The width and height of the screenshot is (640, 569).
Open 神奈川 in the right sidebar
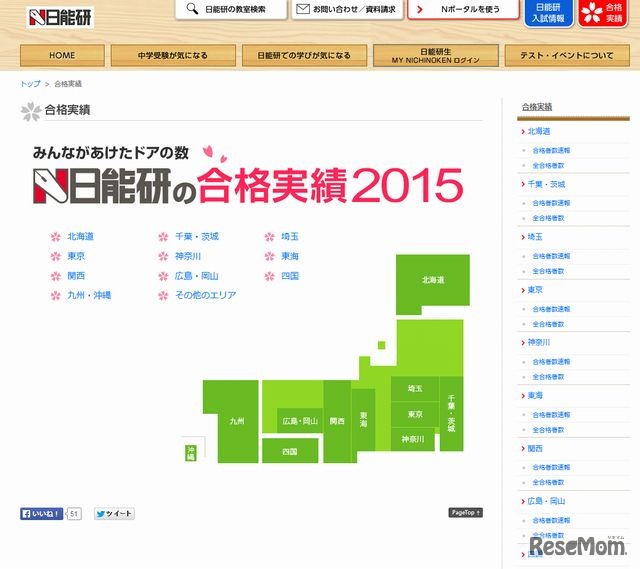point(539,342)
